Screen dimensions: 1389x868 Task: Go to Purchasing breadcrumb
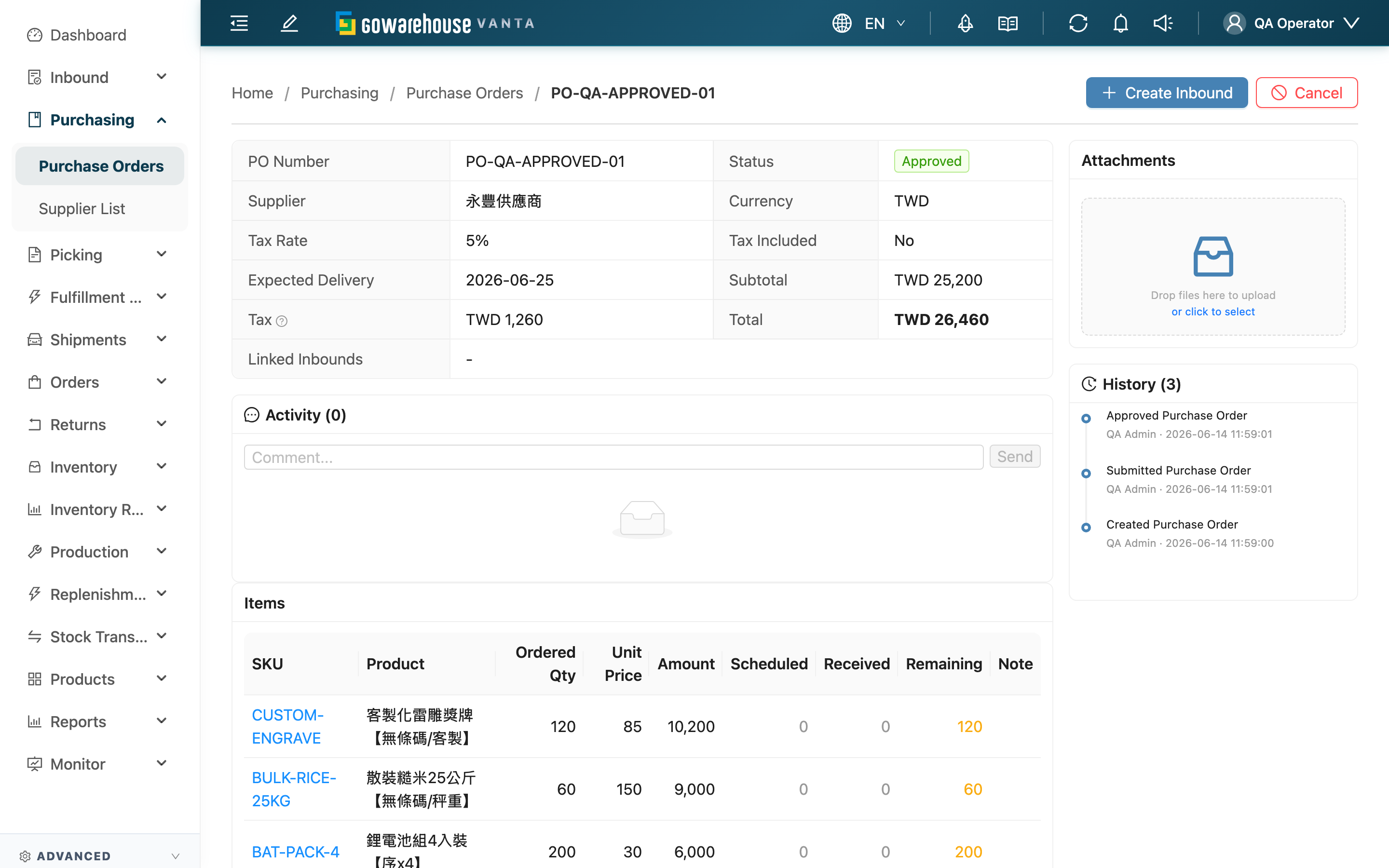click(339, 93)
